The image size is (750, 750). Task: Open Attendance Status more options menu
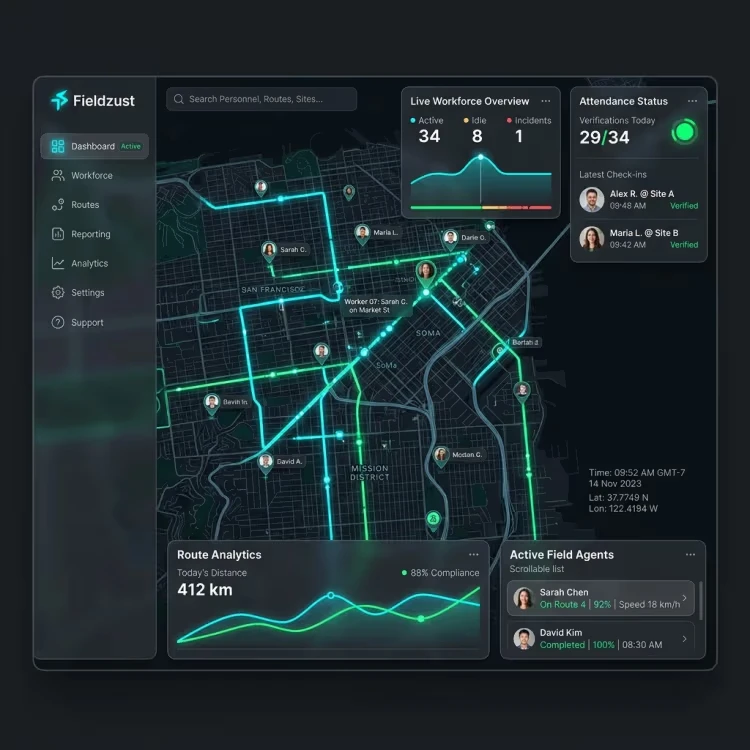point(692,101)
